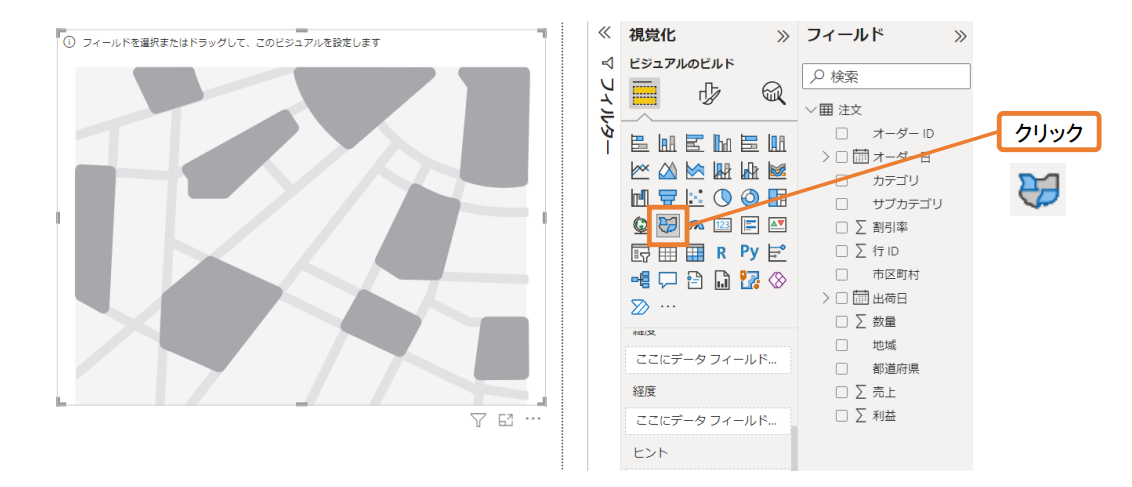Collapse the 視覚化 pane with double chevron
This screenshot has width=1132, height=487.
point(783,36)
